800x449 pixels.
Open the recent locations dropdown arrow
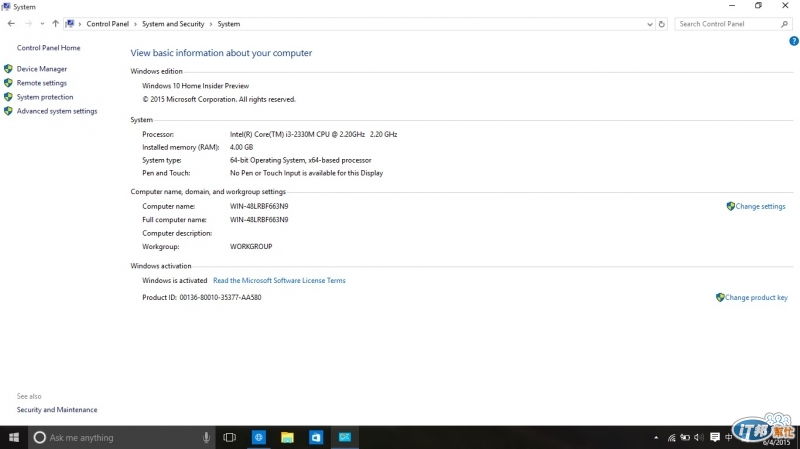[x=42, y=24]
